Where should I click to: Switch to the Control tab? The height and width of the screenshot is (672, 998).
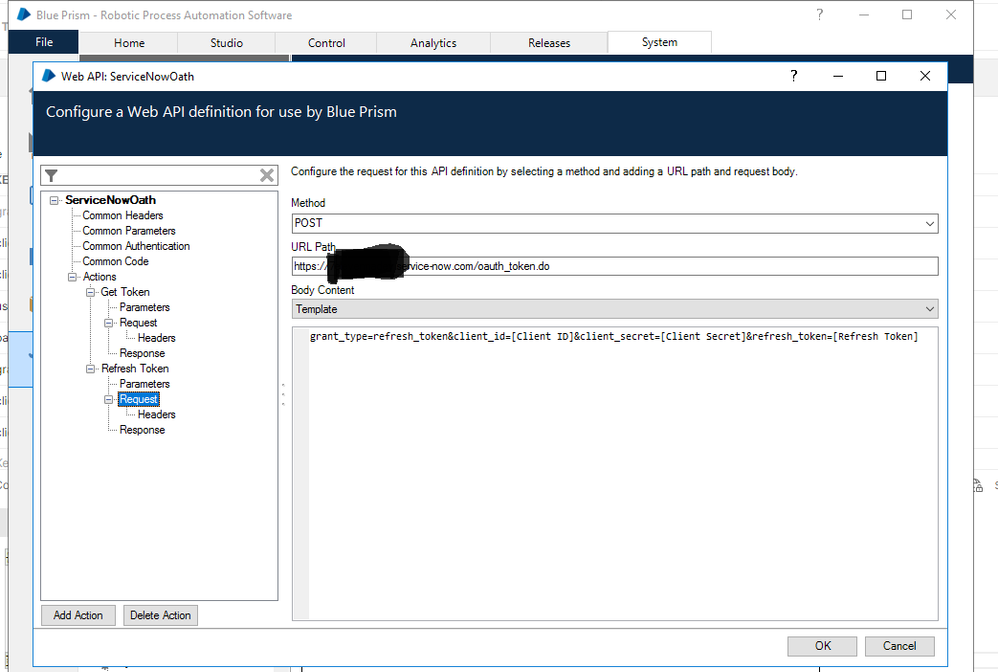pyautogui.click(x=327, y=43)
